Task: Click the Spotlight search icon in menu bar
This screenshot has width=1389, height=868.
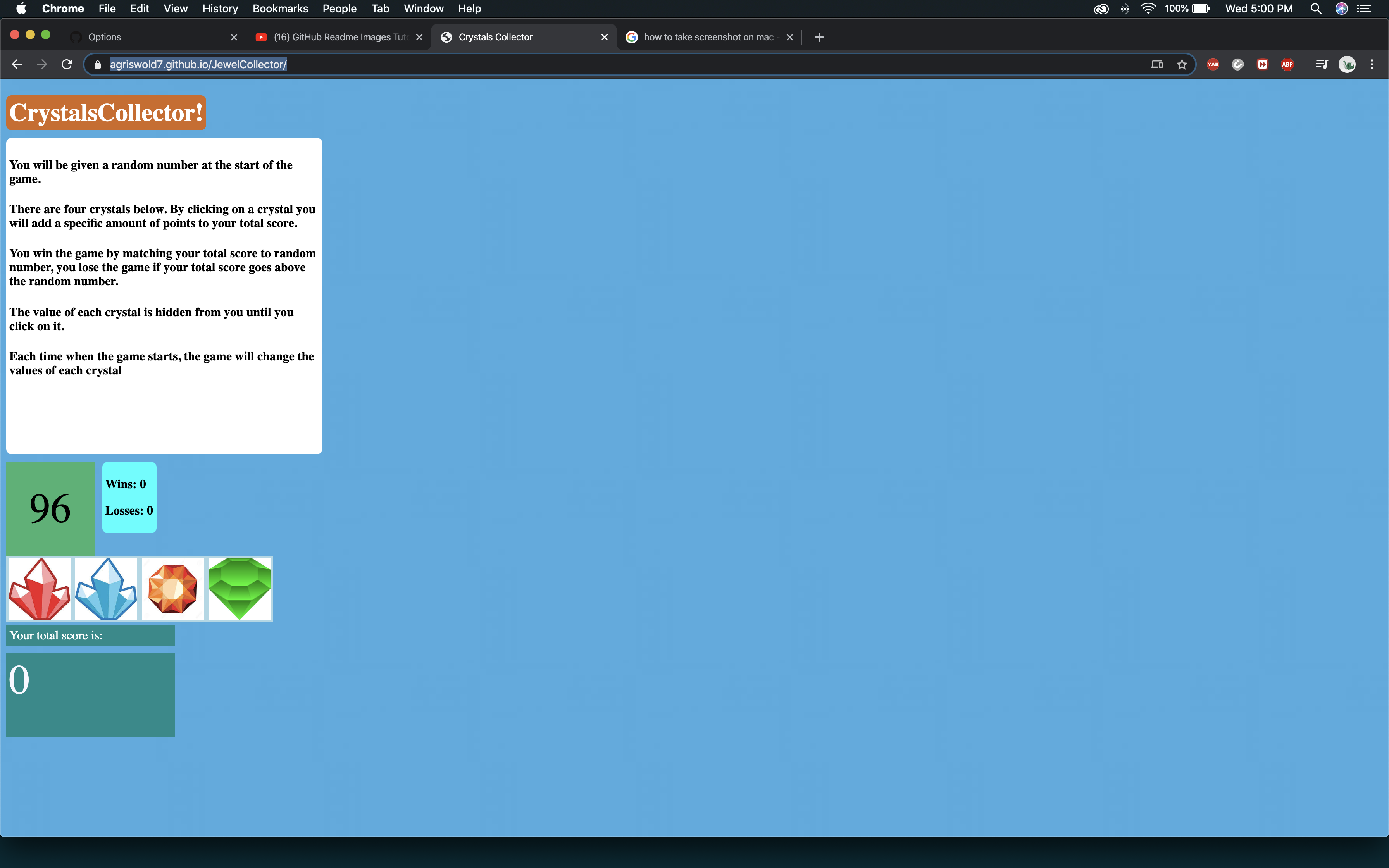Action: (1316, 9)
